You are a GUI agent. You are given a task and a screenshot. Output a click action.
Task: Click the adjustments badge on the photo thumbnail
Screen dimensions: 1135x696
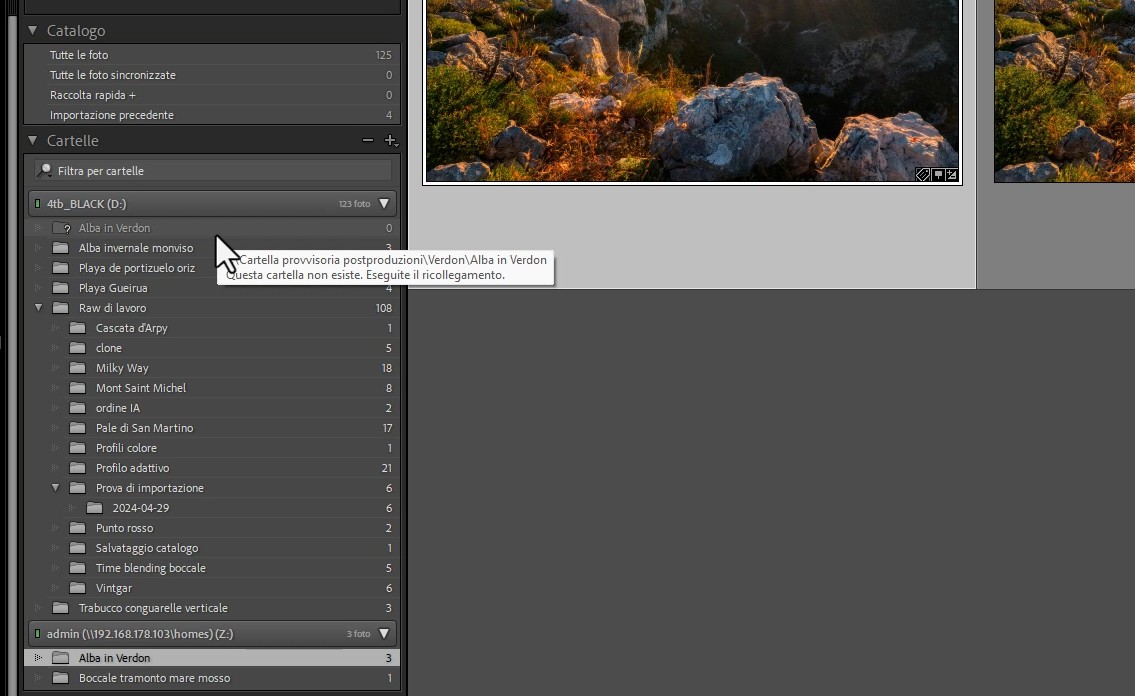click(951, 174)
